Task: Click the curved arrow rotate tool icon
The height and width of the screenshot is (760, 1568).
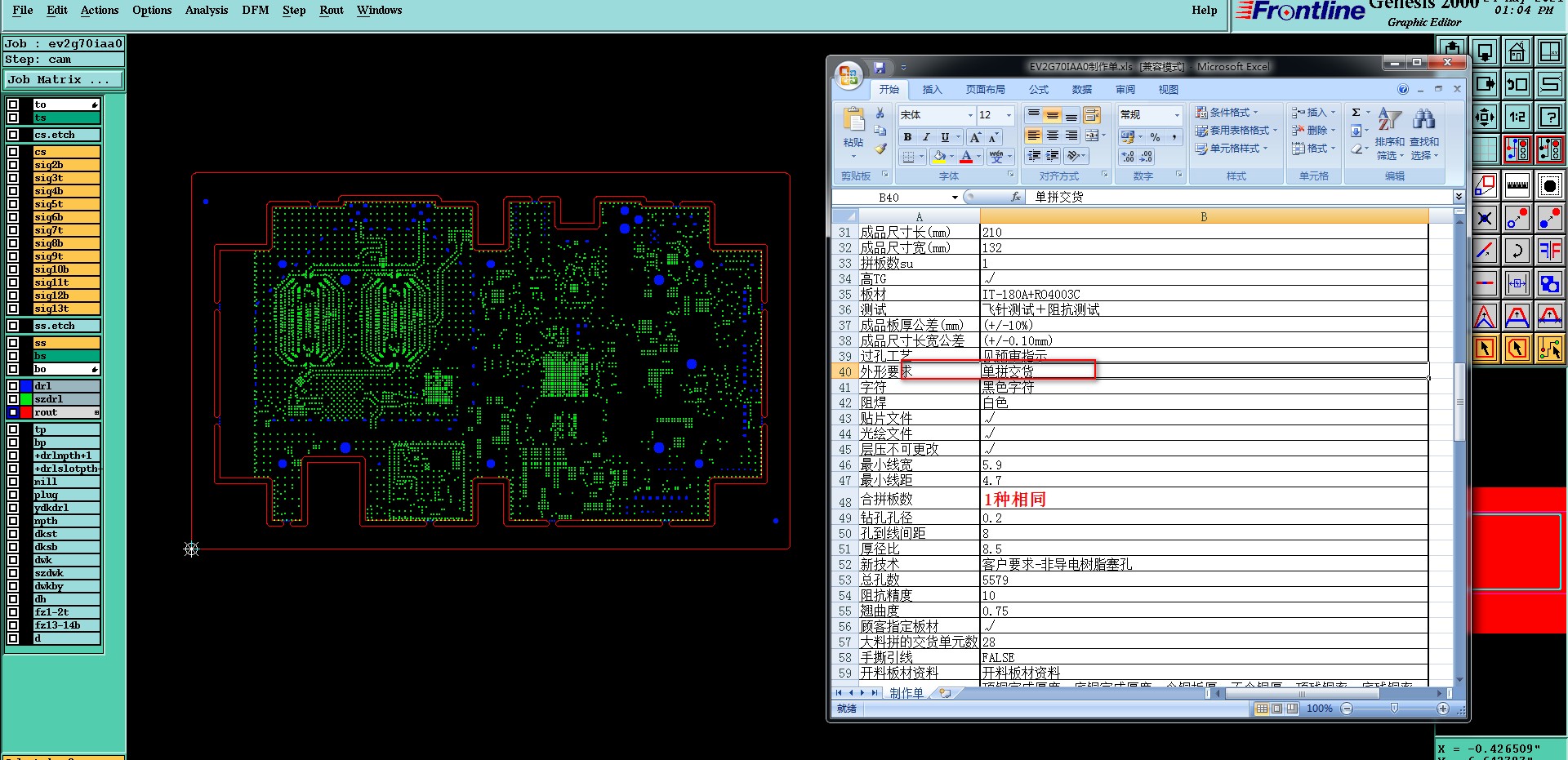Action: point(1517,251)
